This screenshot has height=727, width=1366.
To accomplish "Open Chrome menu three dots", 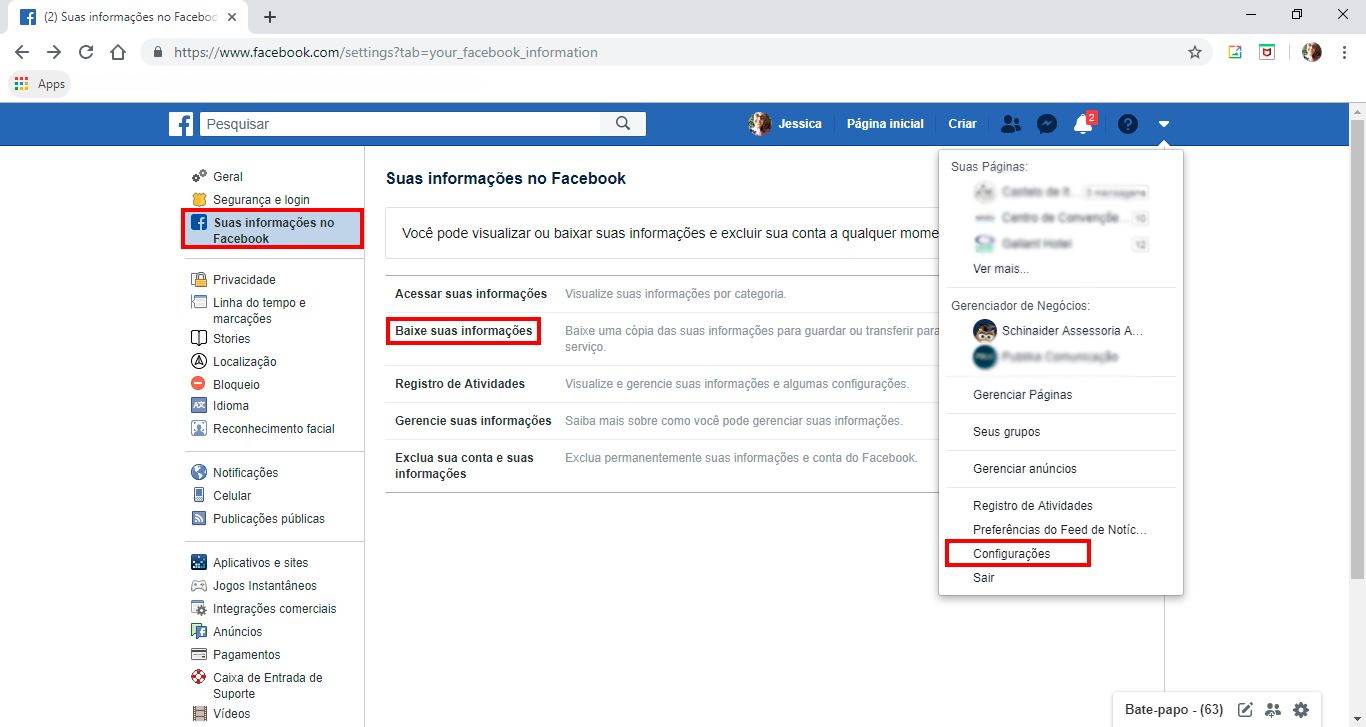I will (1345, 52).
